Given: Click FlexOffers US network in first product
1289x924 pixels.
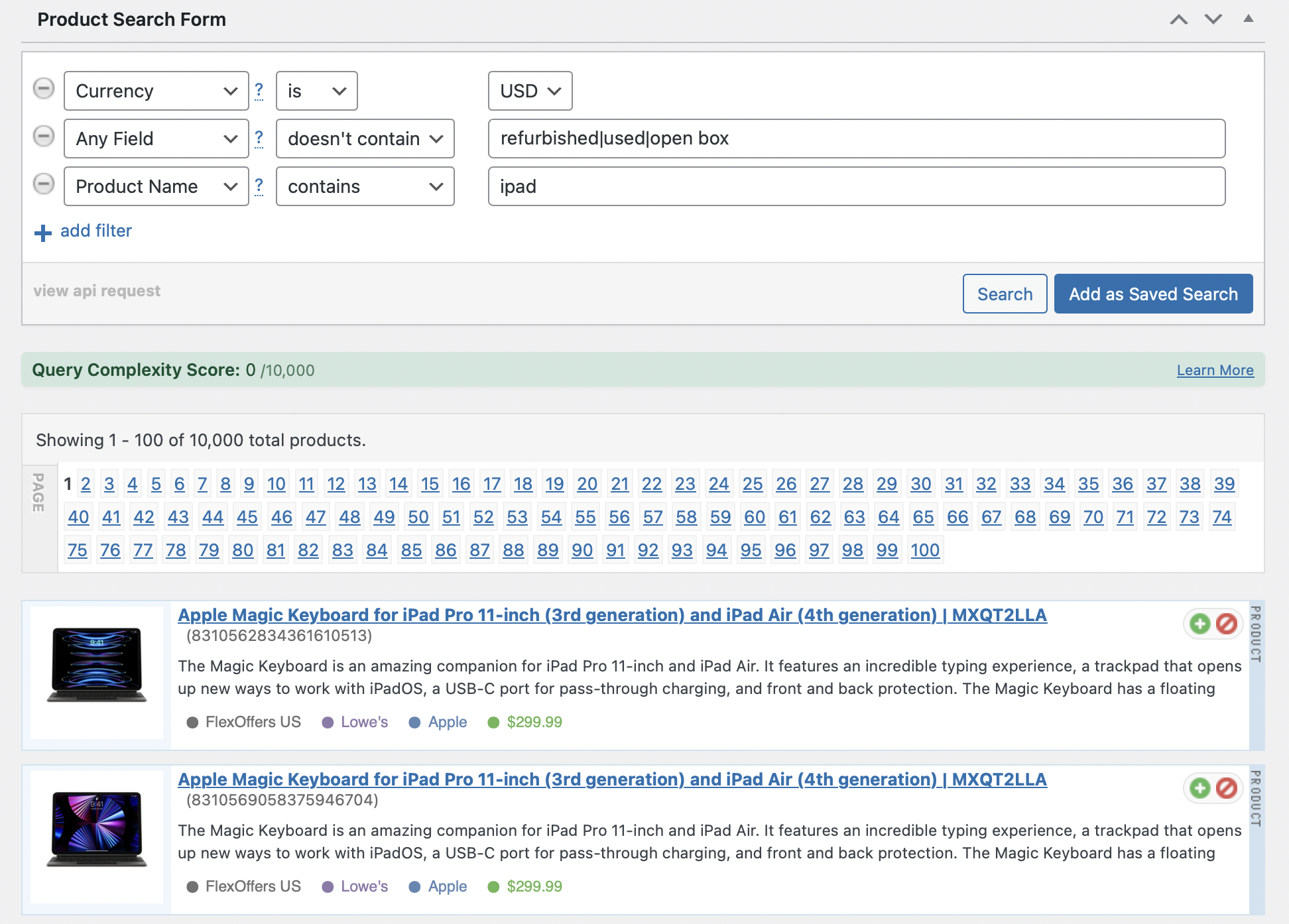Looking at the screenshot, I should tap(253, 722).
